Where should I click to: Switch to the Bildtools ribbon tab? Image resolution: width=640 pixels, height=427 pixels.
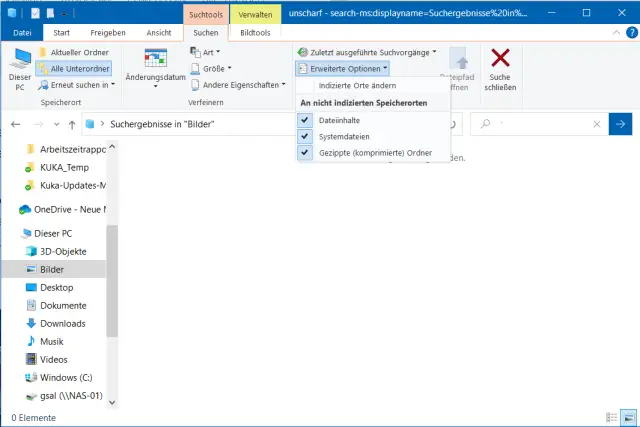point(255,33)
